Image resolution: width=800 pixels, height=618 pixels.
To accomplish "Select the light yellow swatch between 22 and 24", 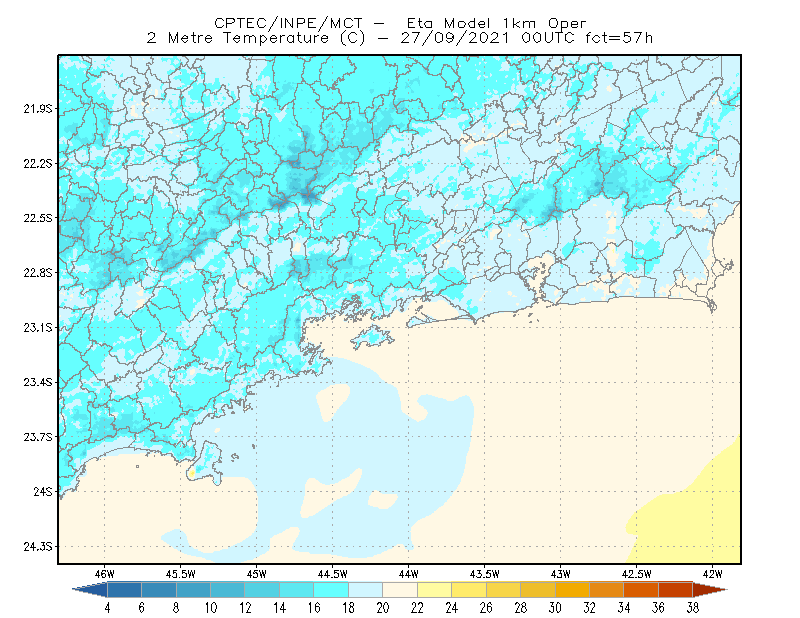I will [x=434, y=589].
